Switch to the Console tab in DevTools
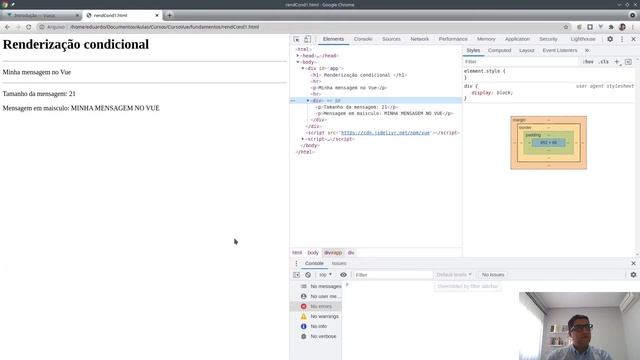 tap(363, 39)
